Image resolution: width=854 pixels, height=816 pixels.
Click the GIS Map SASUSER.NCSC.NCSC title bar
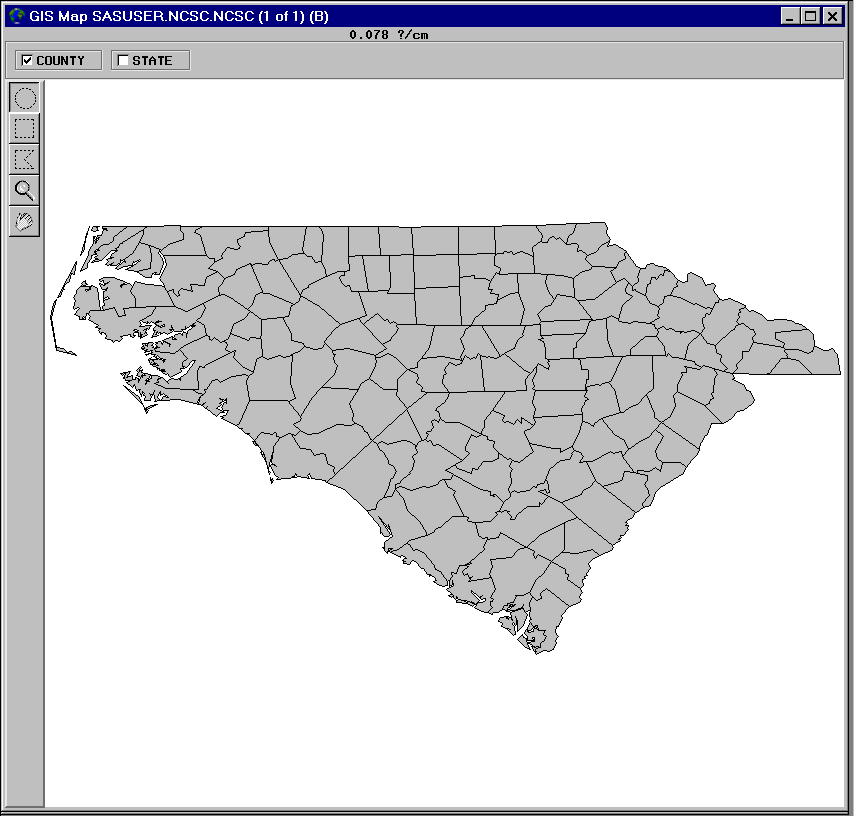400,16
